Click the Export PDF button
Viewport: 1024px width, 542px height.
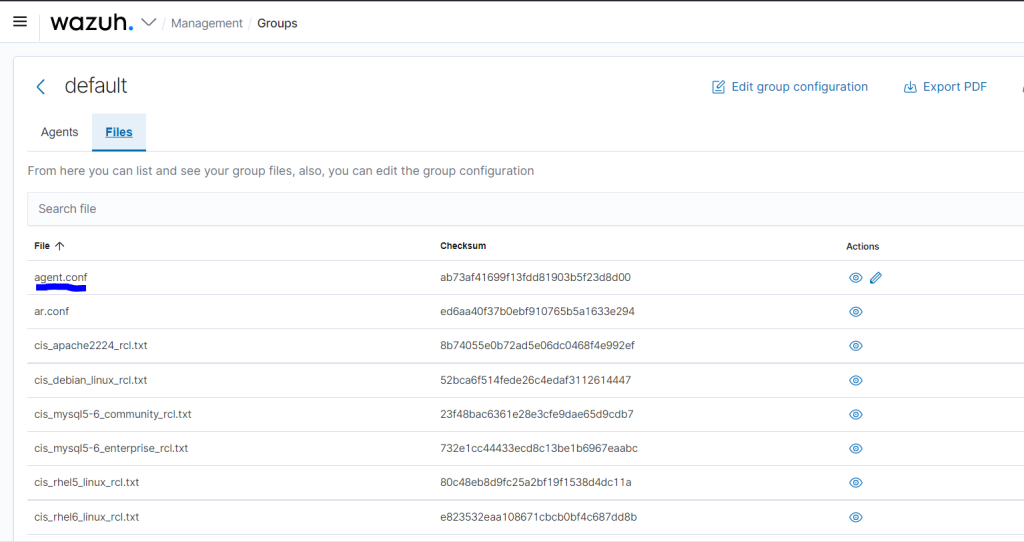tap(945, 87)
